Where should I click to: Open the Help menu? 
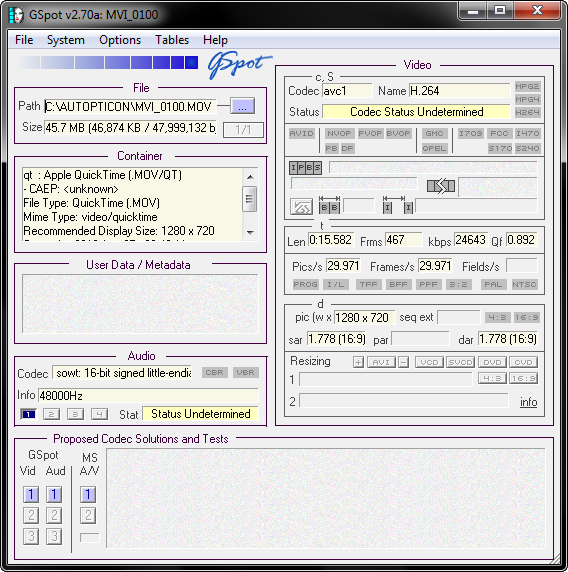pos(215,40)
